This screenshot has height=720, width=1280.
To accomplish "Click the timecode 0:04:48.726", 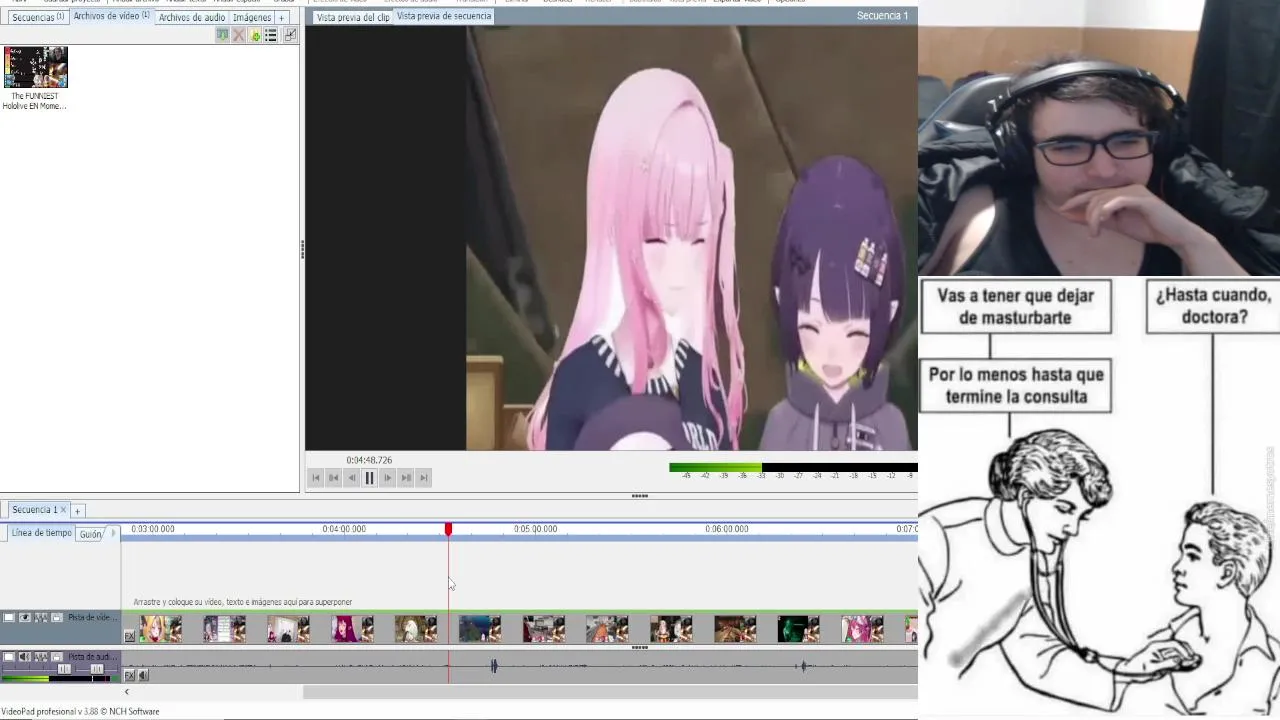I will pyautogui.click(x=369, y=460).
